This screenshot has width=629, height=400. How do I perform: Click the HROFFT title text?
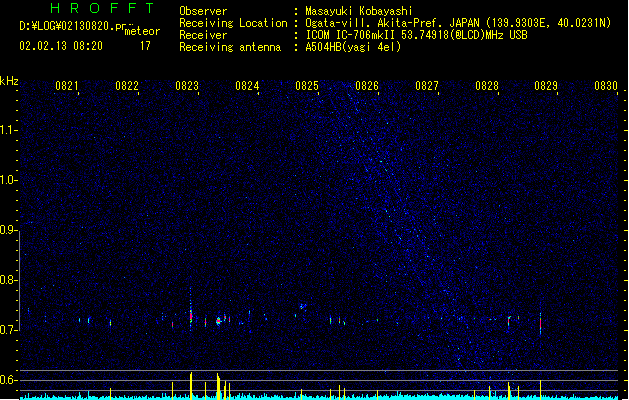[102, 8]
